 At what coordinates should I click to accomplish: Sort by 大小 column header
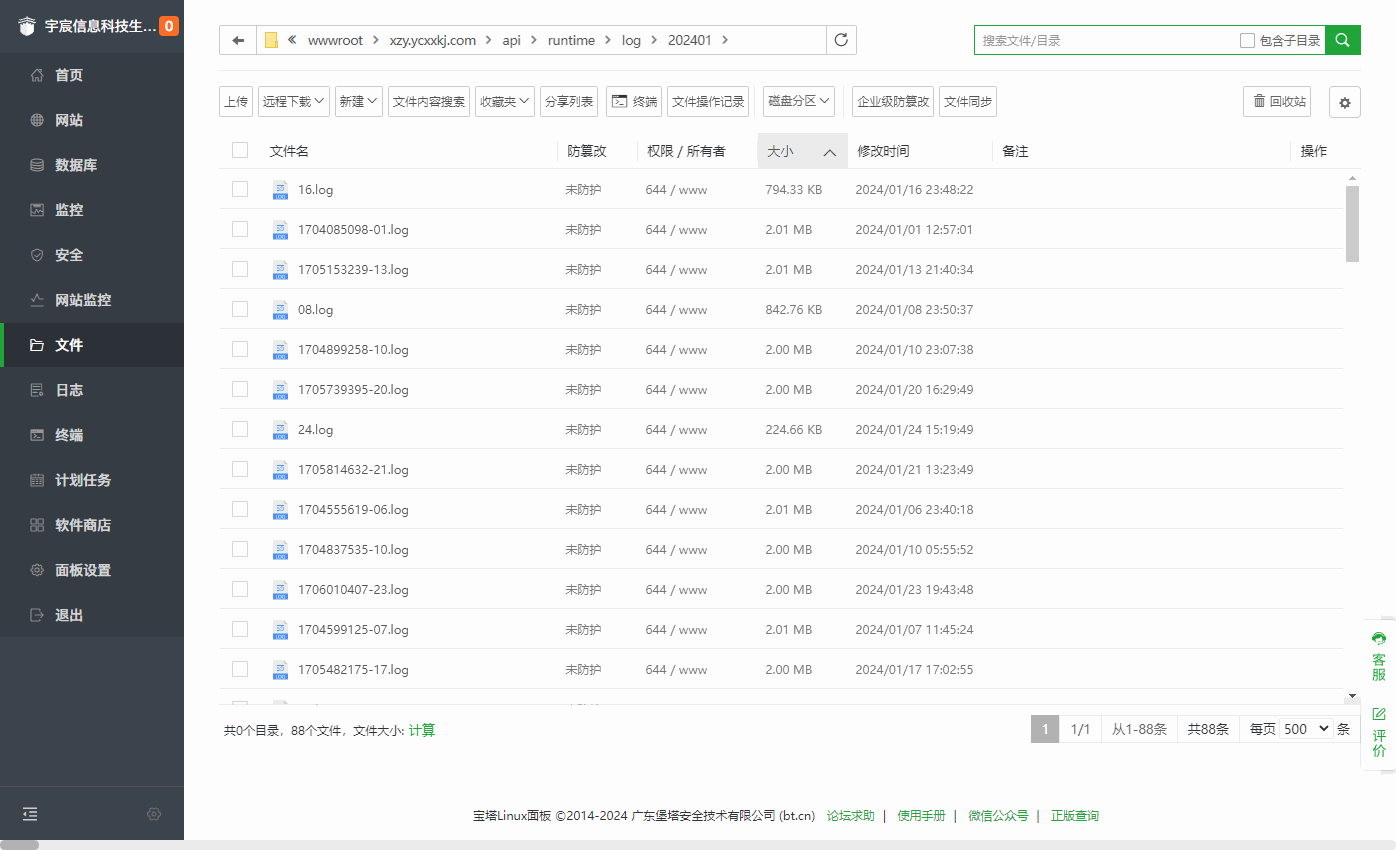coord(802,151)
